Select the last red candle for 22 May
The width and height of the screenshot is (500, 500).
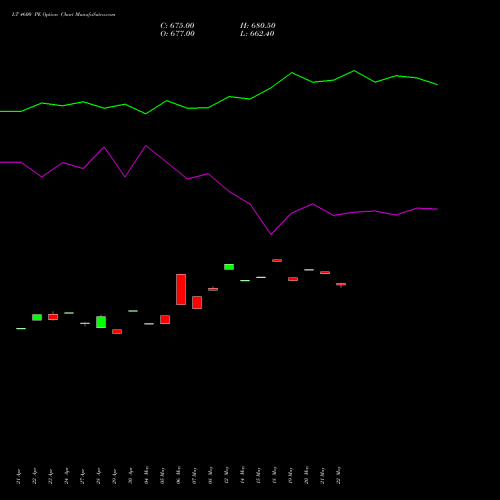341,284
